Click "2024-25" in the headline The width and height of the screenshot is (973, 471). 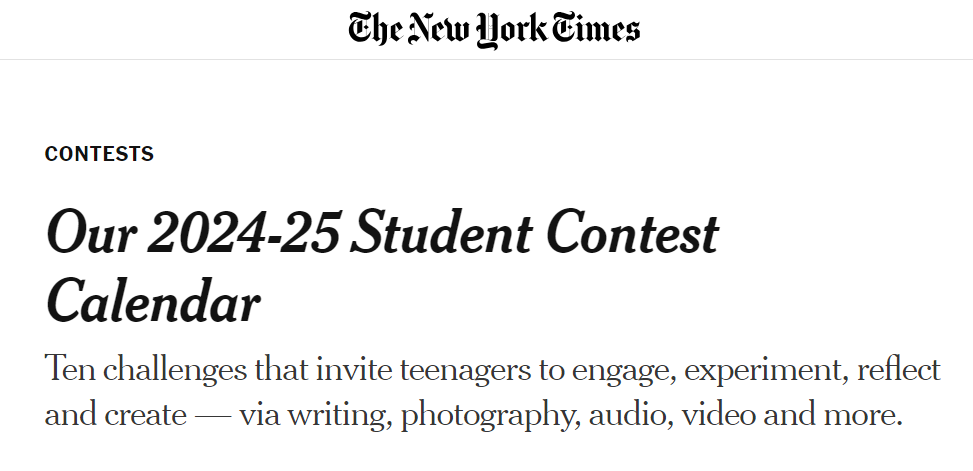point(246,234)
